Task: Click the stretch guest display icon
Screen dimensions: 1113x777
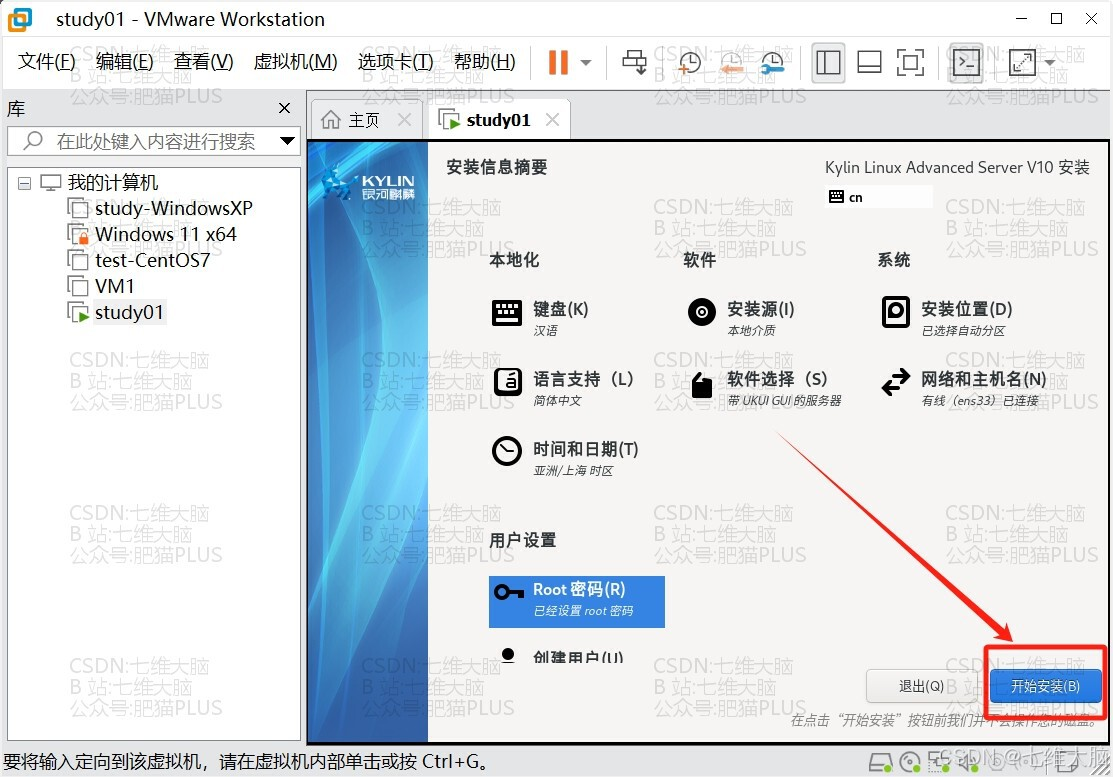Action: [x=1021, y=62]
